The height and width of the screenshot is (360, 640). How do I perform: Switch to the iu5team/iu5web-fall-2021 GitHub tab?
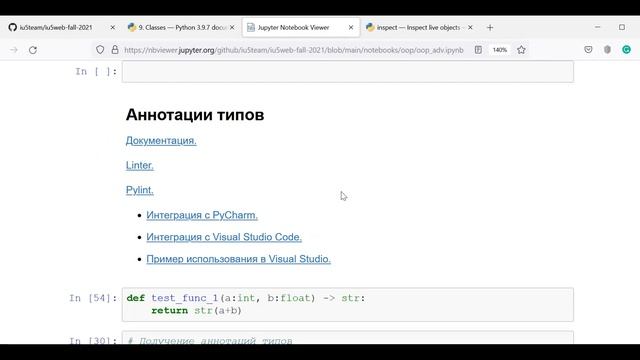(56, 27)
